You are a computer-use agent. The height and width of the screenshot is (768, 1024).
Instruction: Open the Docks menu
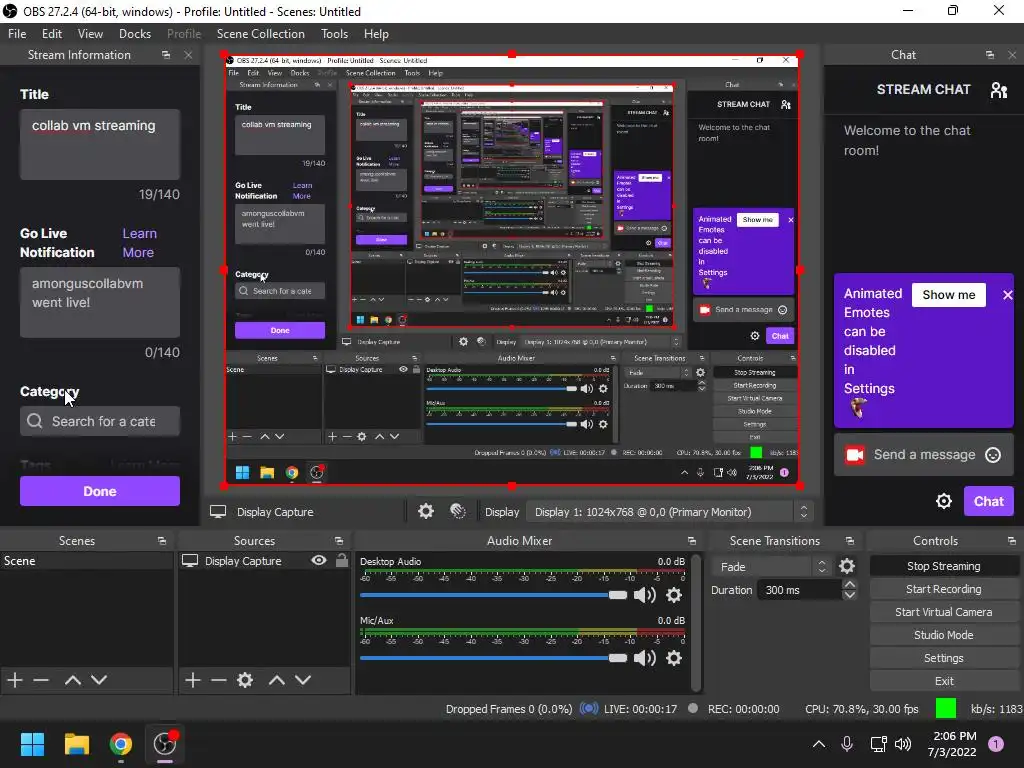click(x=135, y=34)
